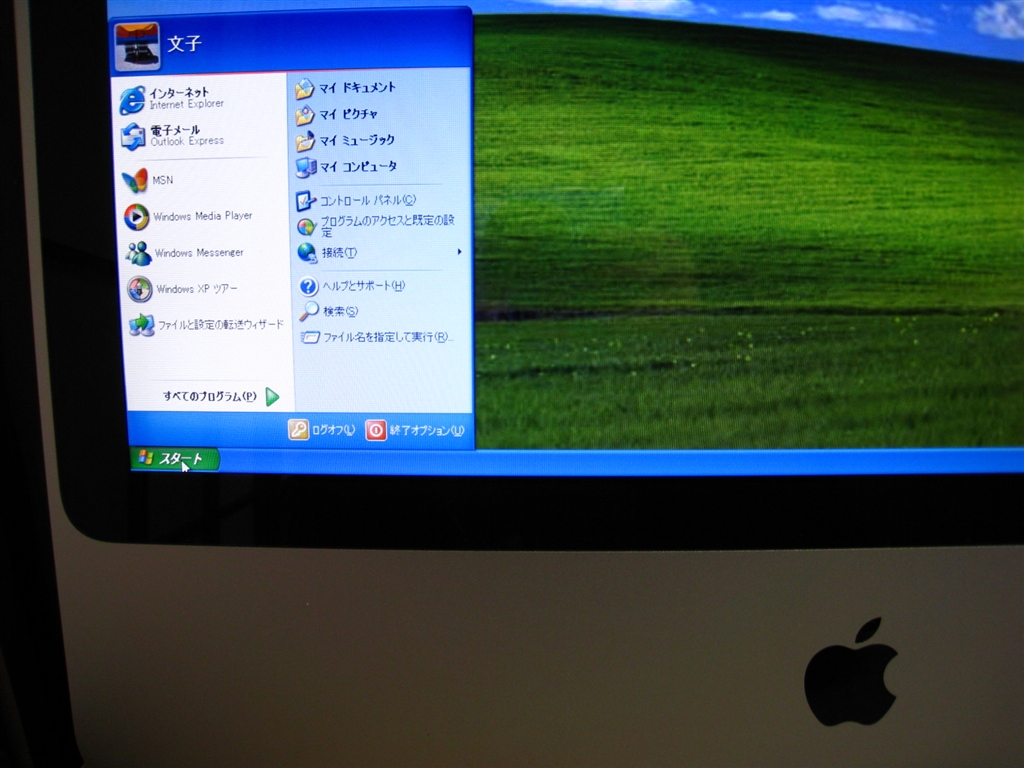1024x768 pixels.
Task: Click the 接続 globe icon
Action: [x=307, y=253]
